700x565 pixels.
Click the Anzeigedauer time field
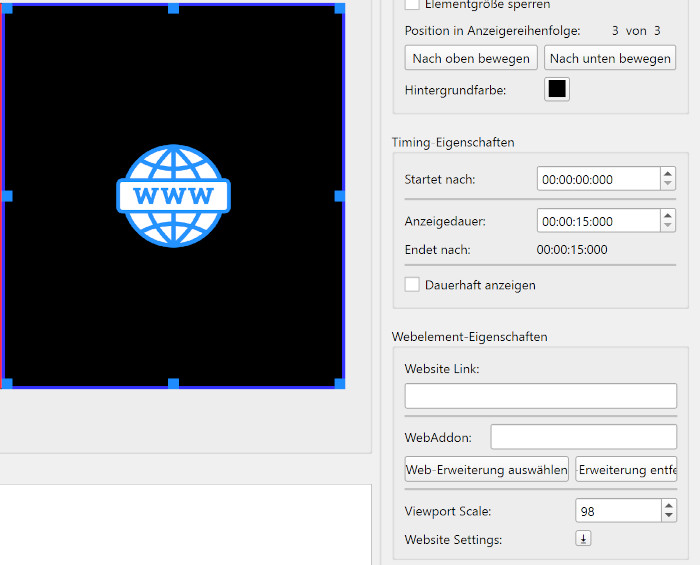tap(599, 220)
